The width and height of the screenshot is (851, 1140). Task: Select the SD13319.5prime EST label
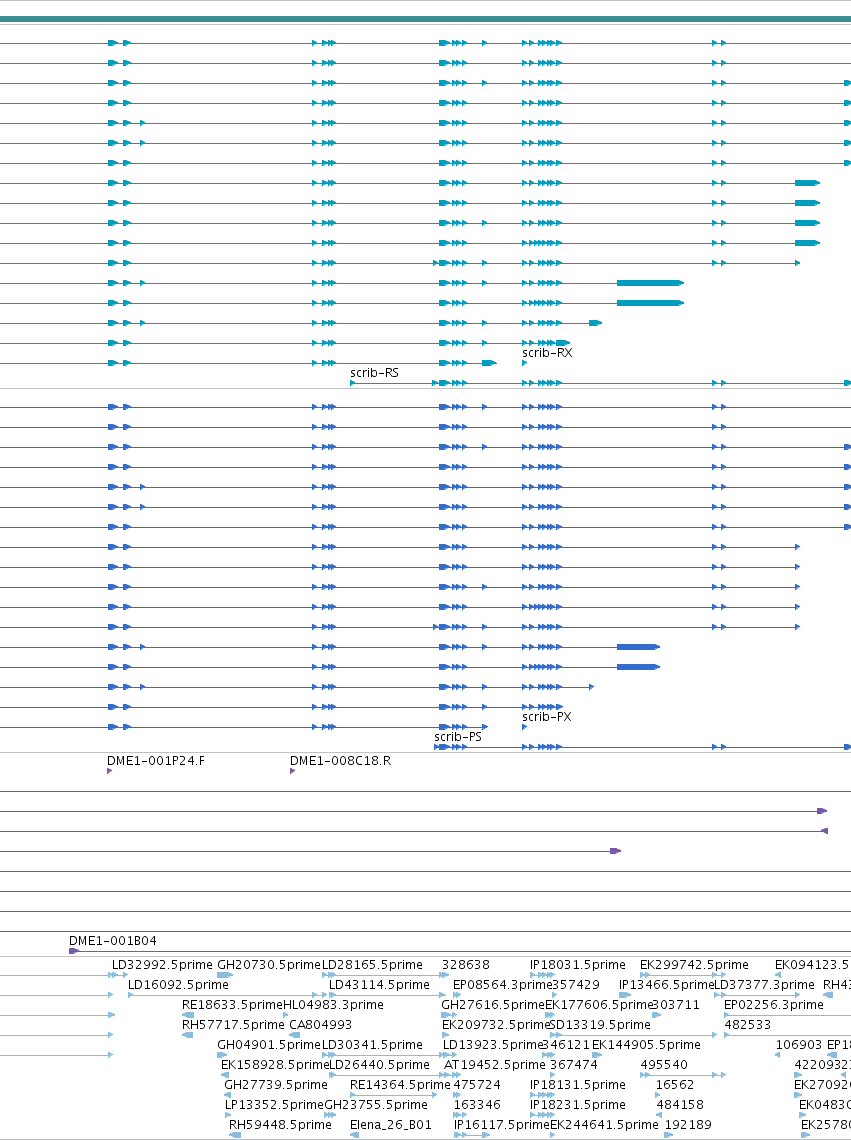point(600,1024)
